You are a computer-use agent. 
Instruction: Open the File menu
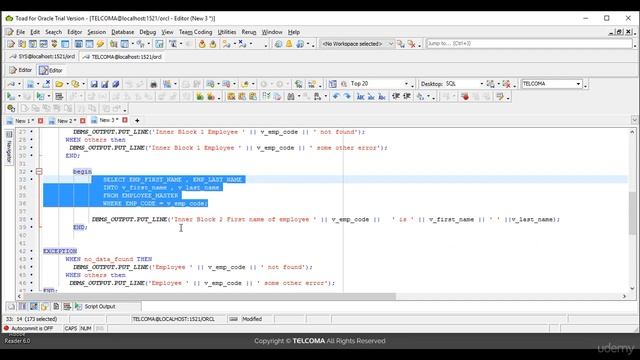(x=20, y=32)
